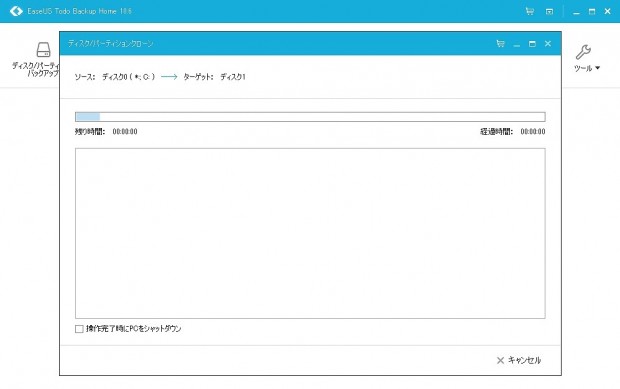
Task: Minimize the clone dialog window
Action: click(x=516, y=44)
